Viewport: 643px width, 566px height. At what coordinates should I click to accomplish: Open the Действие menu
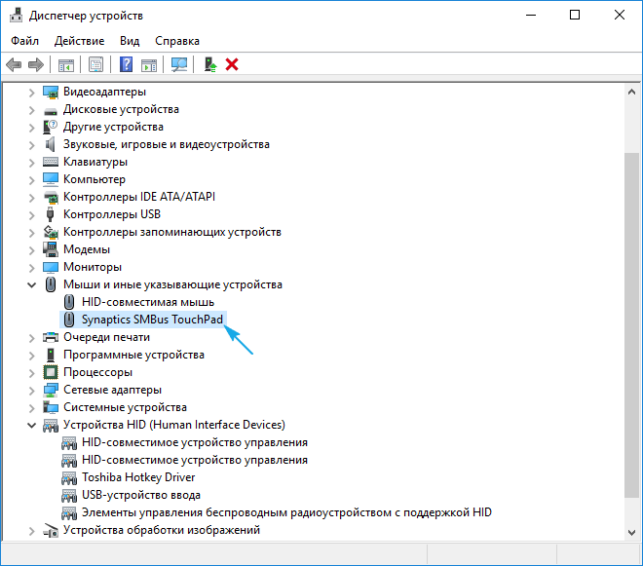click(79, 41)
